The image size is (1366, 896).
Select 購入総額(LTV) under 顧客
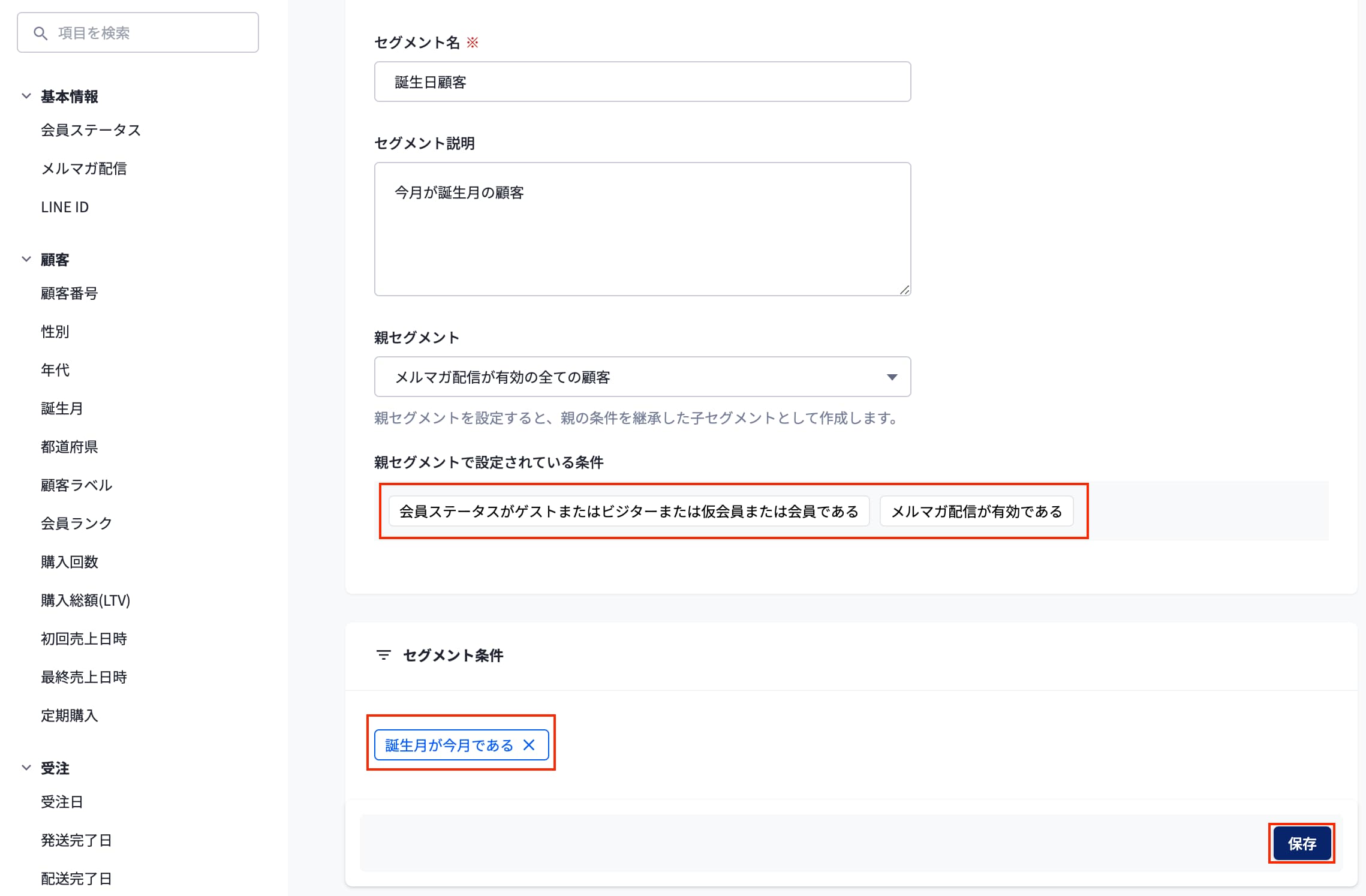coord(86,600)
